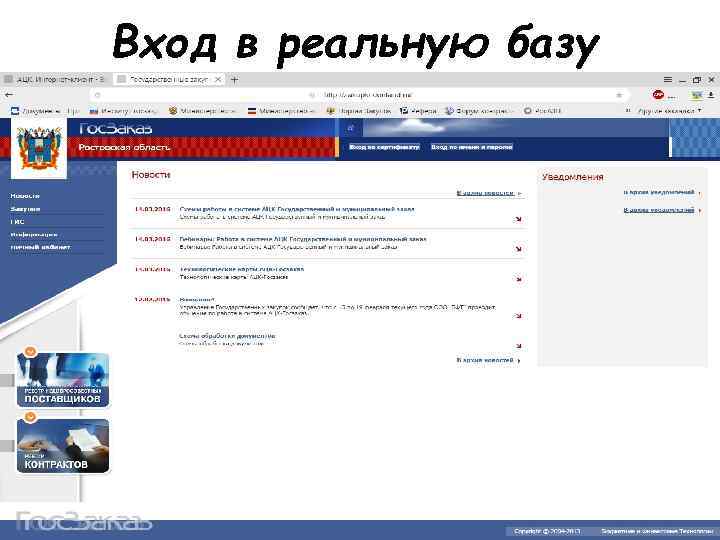The height and width of the screenshot is (540, 720).
Task: Choose Вход по сертификату login
Action: 384,147
